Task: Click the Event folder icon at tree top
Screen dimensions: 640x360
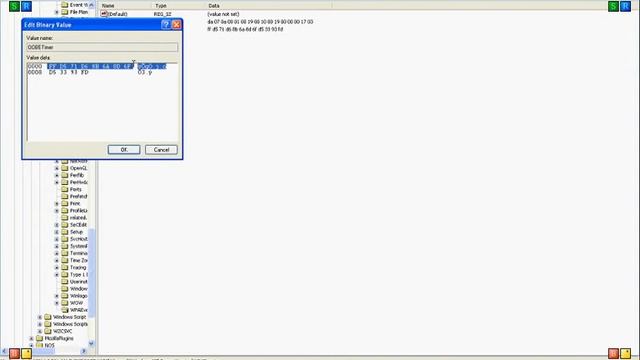Action: coord(64,5)
